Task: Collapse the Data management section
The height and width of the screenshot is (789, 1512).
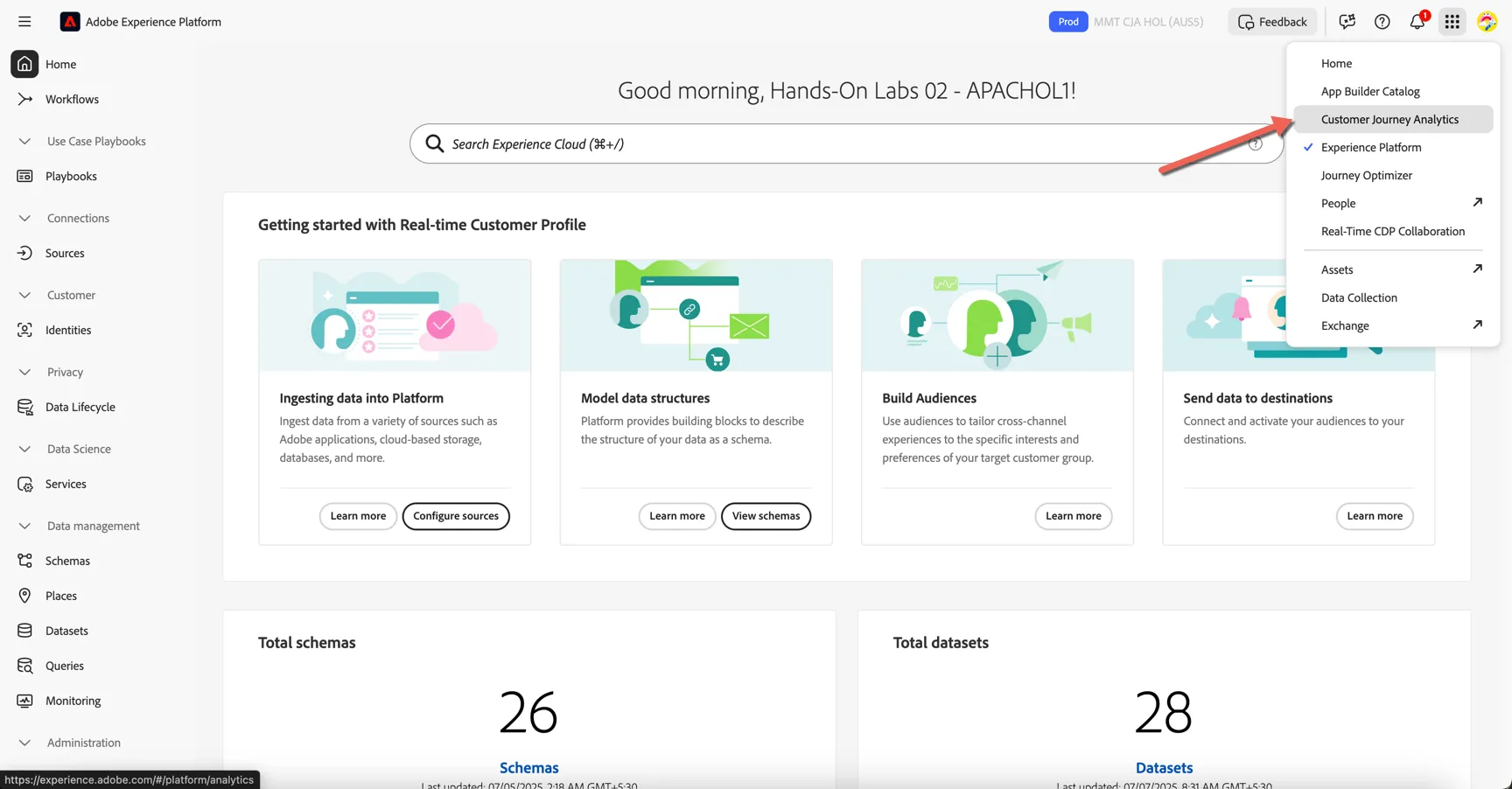Action: 24,526
